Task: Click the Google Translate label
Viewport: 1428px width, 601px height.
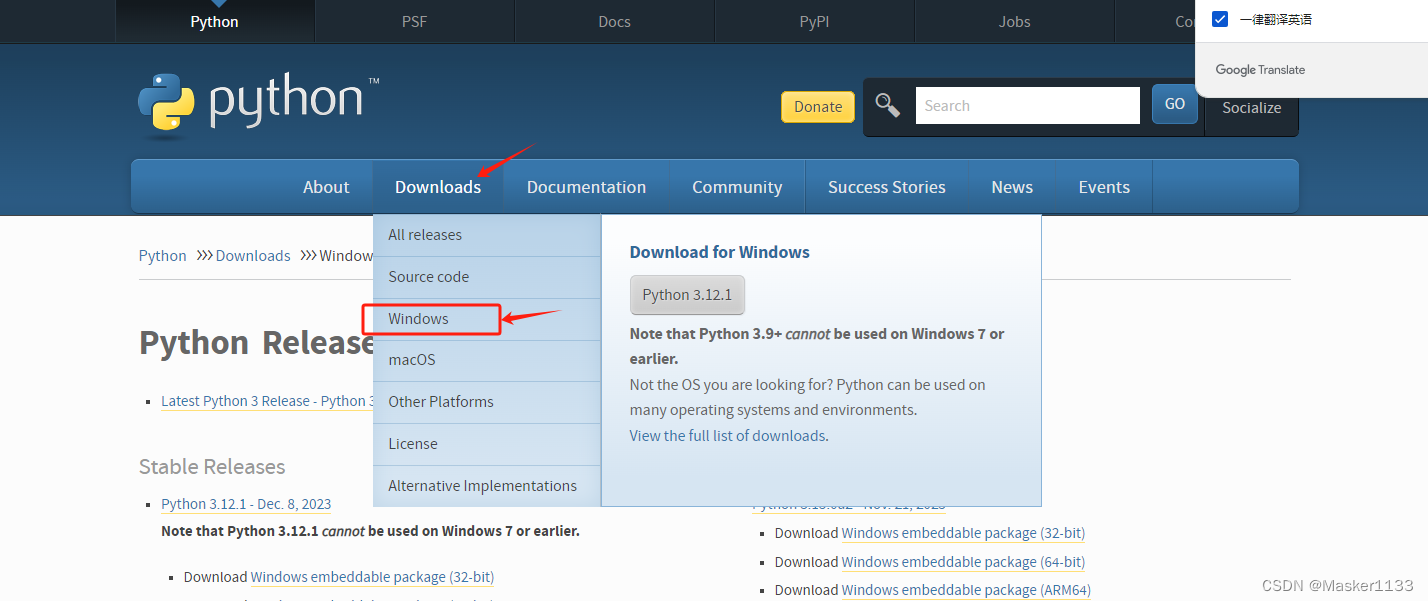Action: [1260, 70]
